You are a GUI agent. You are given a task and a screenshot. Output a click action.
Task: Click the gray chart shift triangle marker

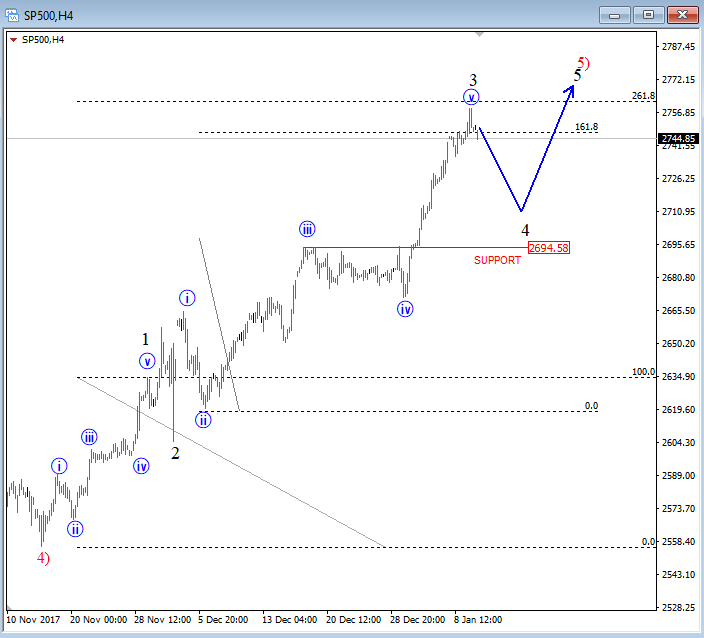tap(482, 35)
